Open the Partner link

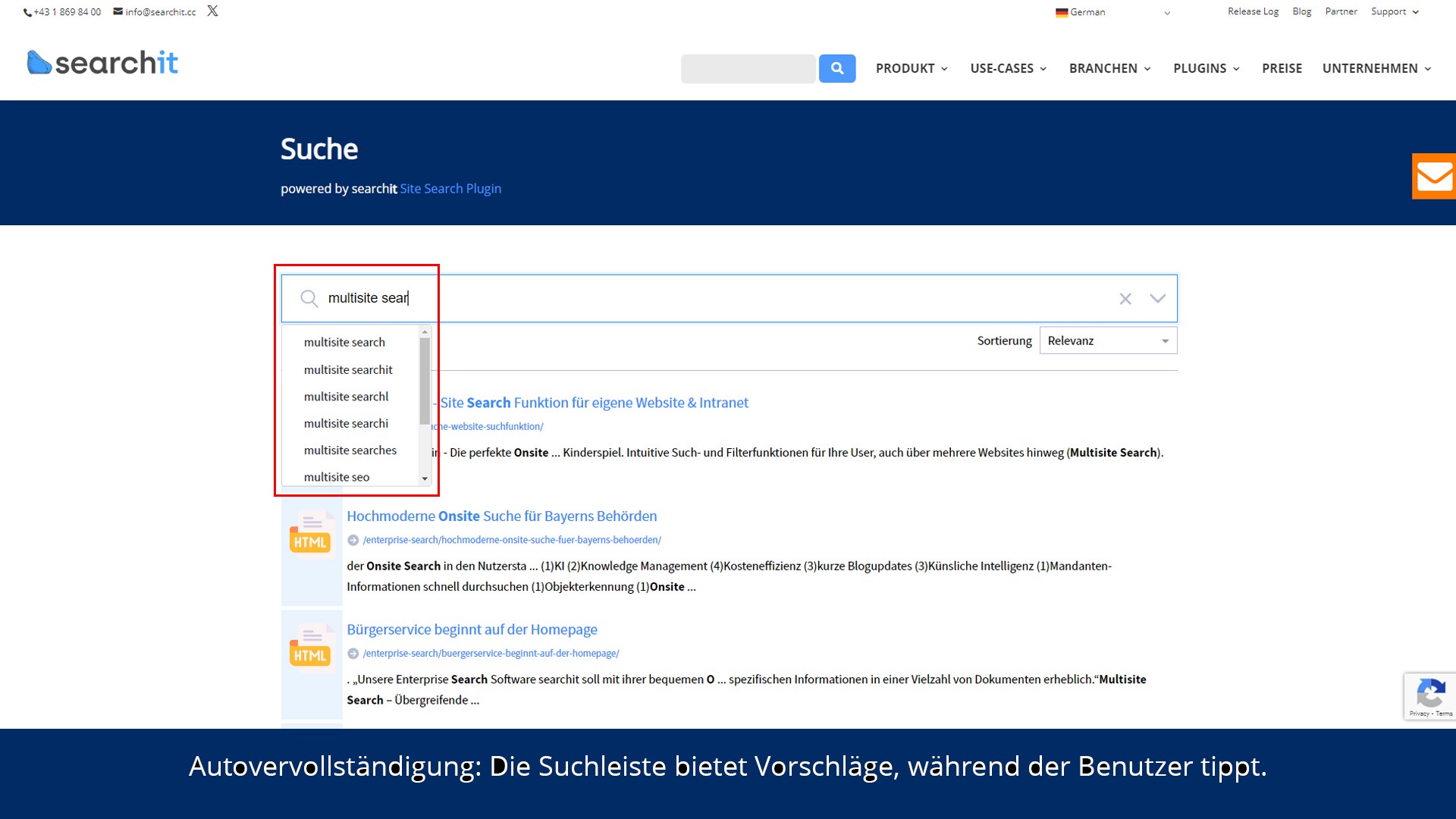point(1341,11)
